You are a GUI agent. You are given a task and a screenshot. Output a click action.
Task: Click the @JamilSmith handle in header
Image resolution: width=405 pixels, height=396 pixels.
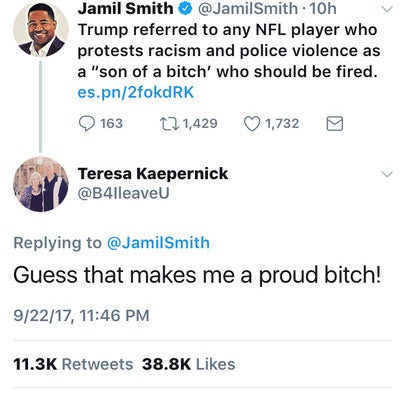coord(248,8)
